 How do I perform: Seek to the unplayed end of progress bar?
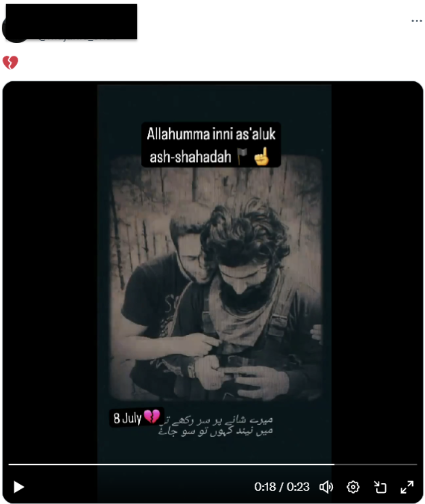pos(376,464)
